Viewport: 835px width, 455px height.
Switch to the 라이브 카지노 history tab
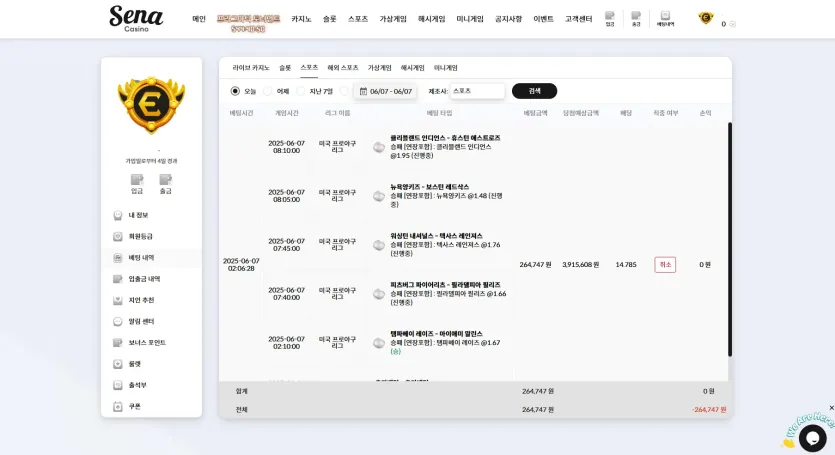coord(251,68)
